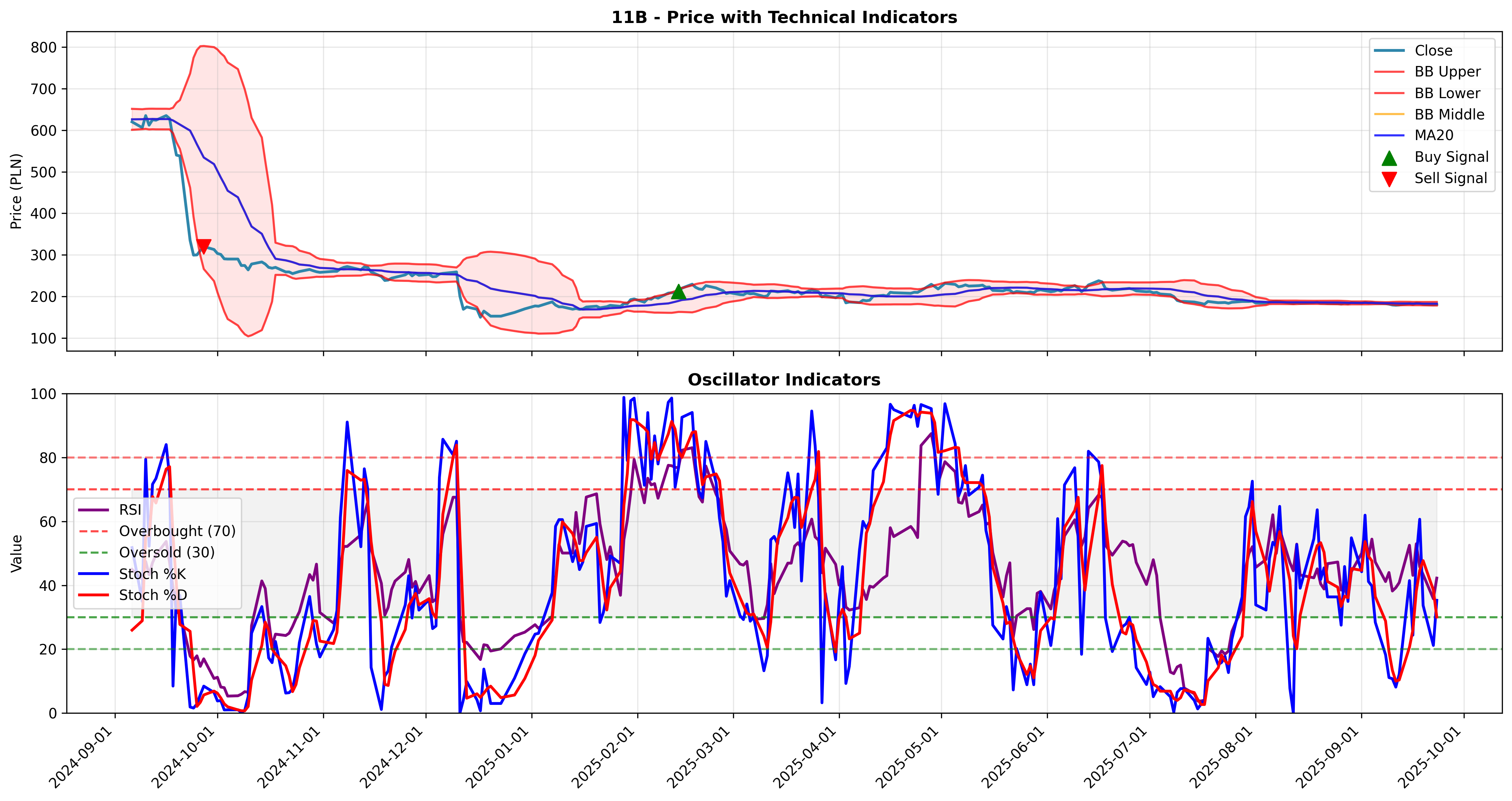Click the 100 tick on the oscillator axis
Image resolution: width=1512 pixels, height=801 pixels.
click(x=44, y=394)
